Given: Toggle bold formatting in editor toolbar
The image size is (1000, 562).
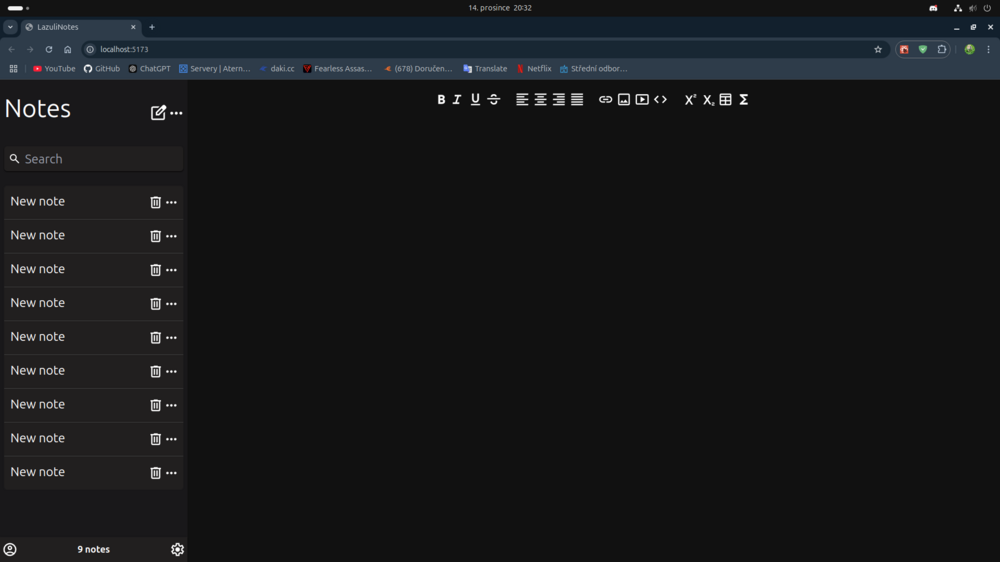Looking at the screenshot, I should [441, 100].
